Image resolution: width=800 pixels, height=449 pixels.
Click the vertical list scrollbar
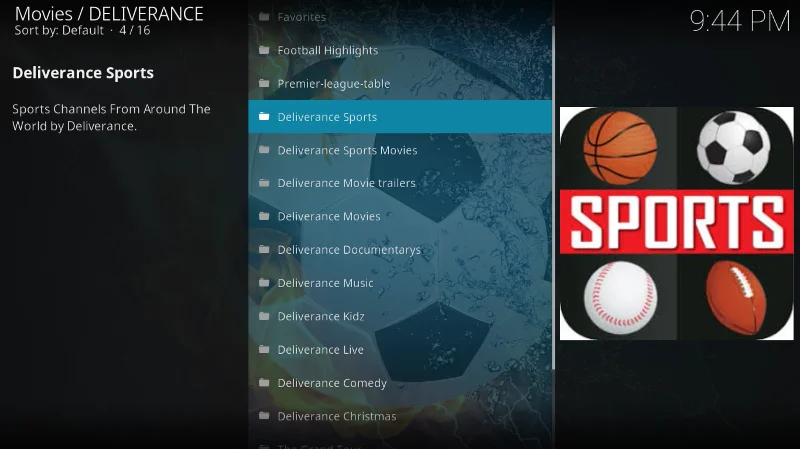(x=554, y=198)
